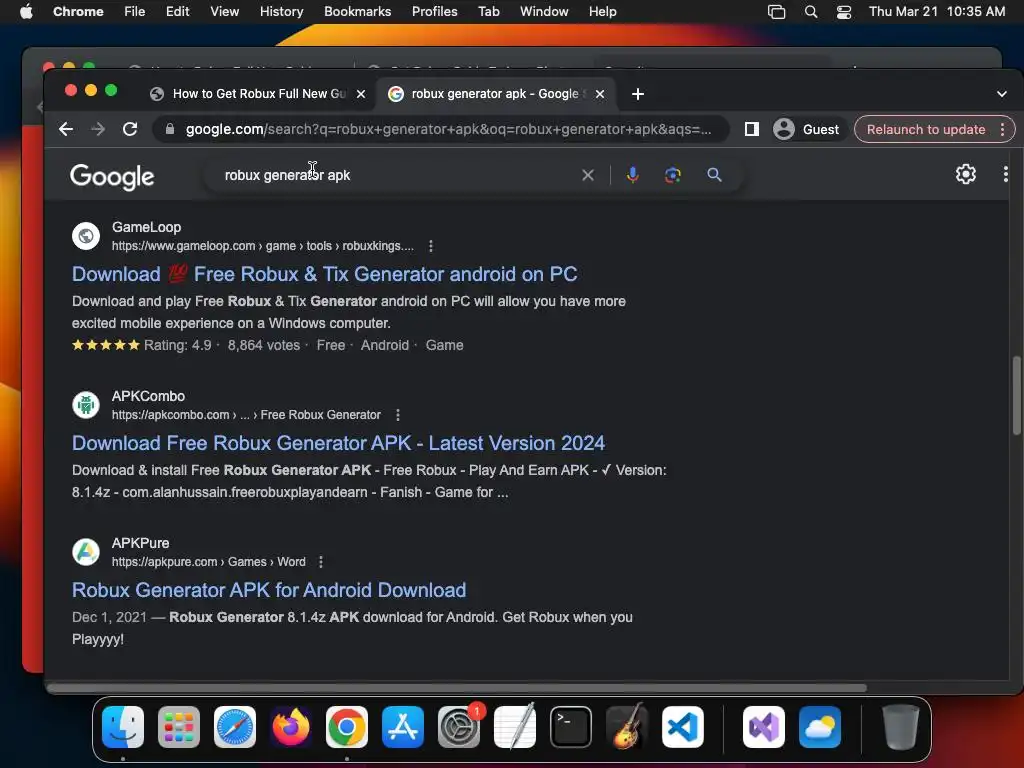
Task: Open the Edit menu
Action: [178, 11]
